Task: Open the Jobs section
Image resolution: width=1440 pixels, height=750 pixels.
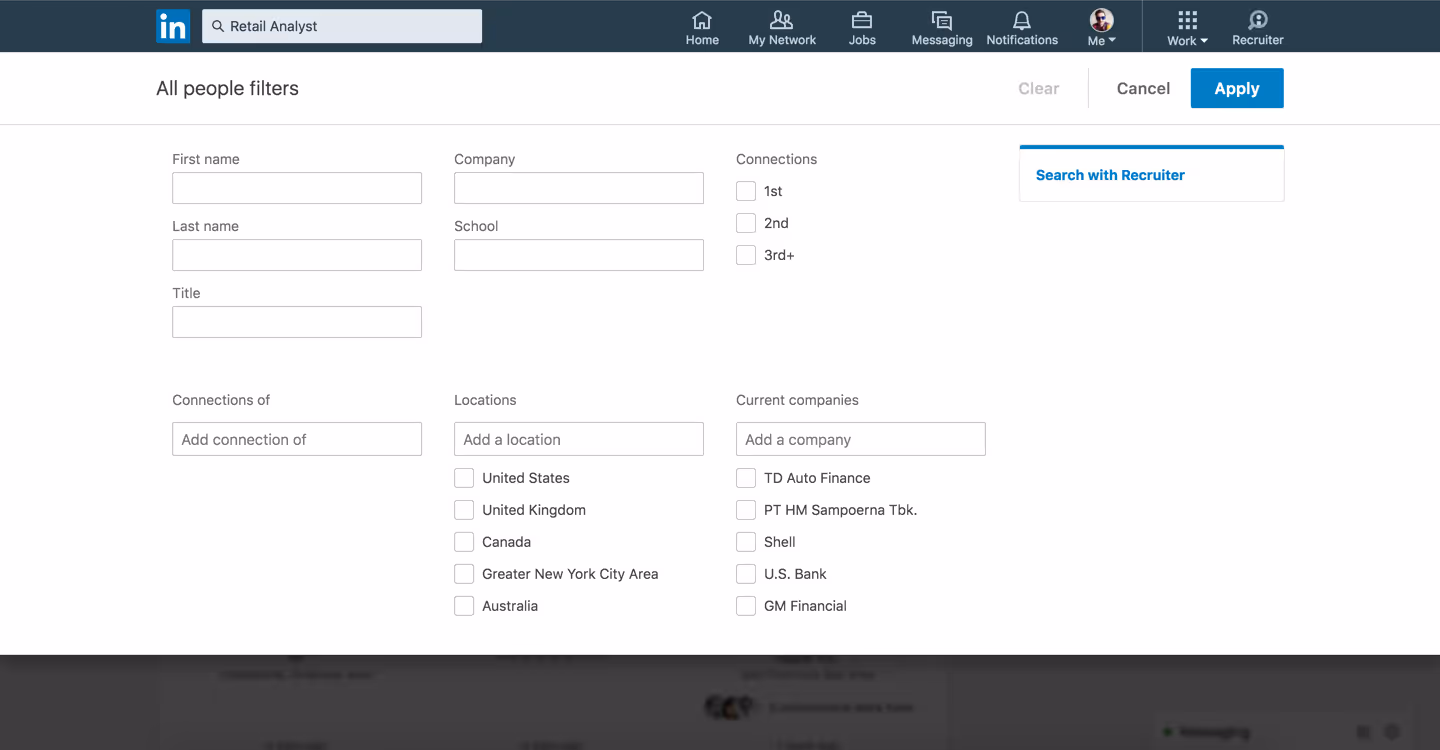Action: click(861, 26)
